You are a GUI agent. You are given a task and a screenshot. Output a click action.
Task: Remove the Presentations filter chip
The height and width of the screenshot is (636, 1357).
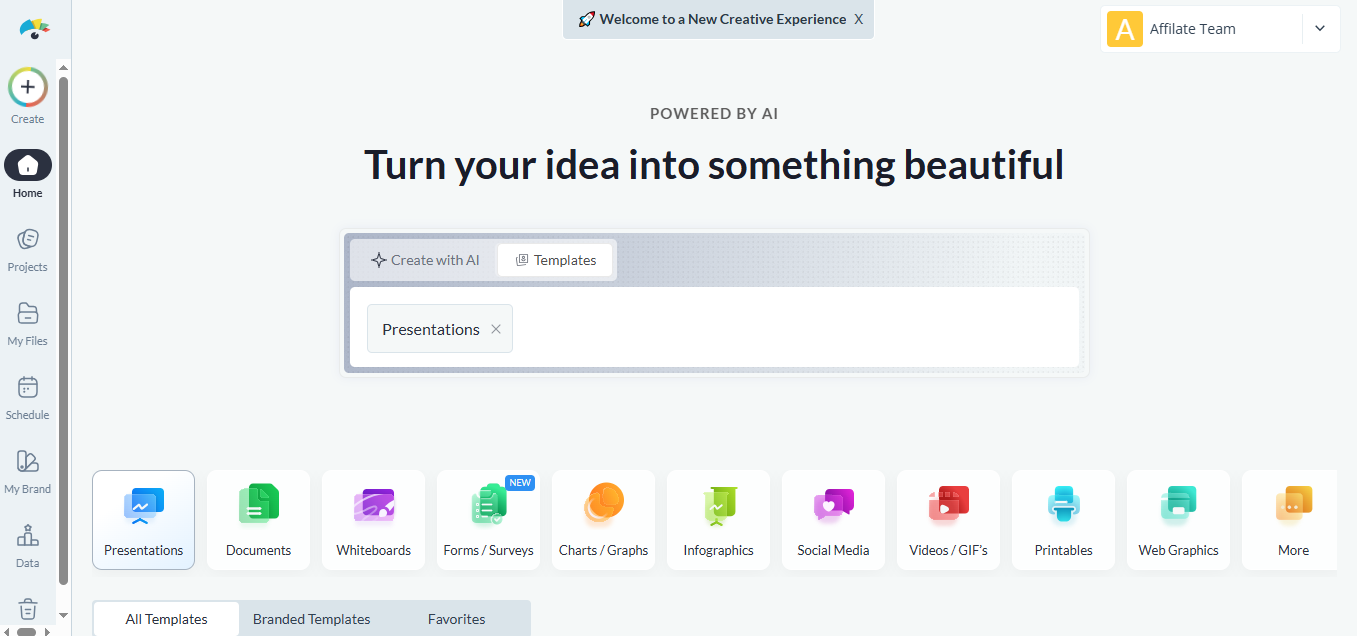496,329
